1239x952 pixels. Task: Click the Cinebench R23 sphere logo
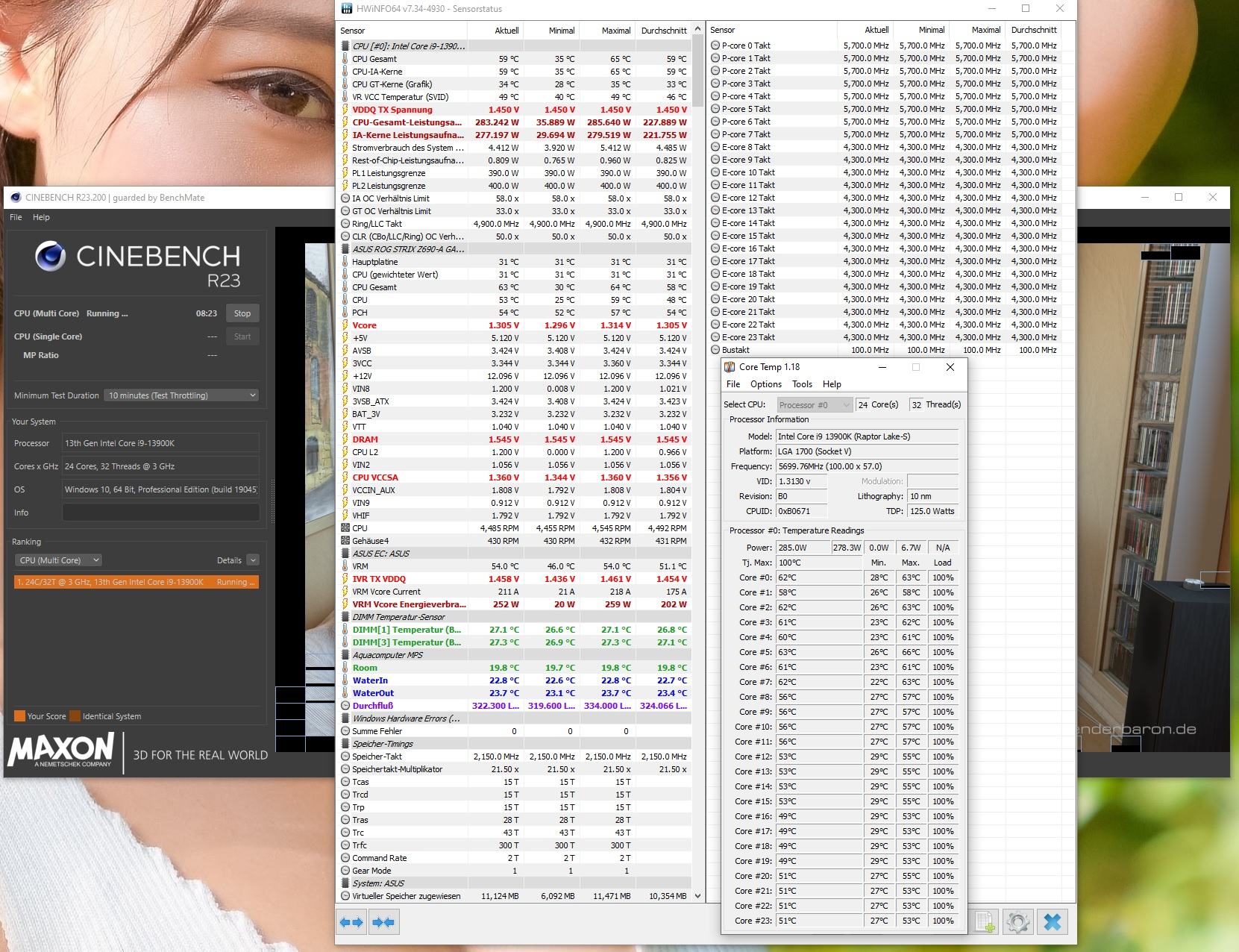[x=51, y=257]
